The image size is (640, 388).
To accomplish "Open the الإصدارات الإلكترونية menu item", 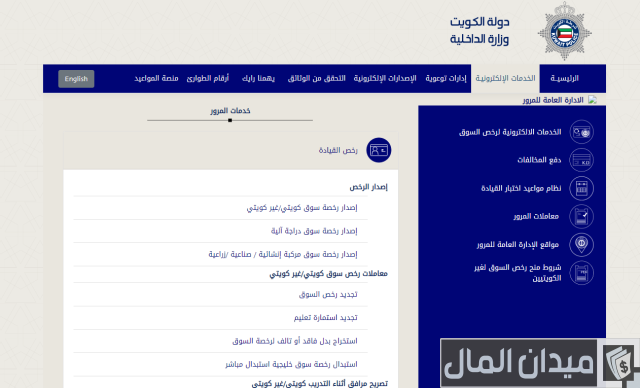I will [x=385, y=78].
